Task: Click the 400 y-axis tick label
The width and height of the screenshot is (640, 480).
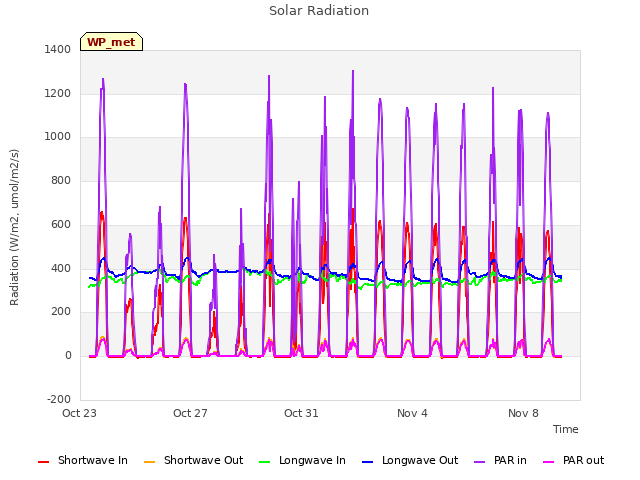Action: click(61, 269)
